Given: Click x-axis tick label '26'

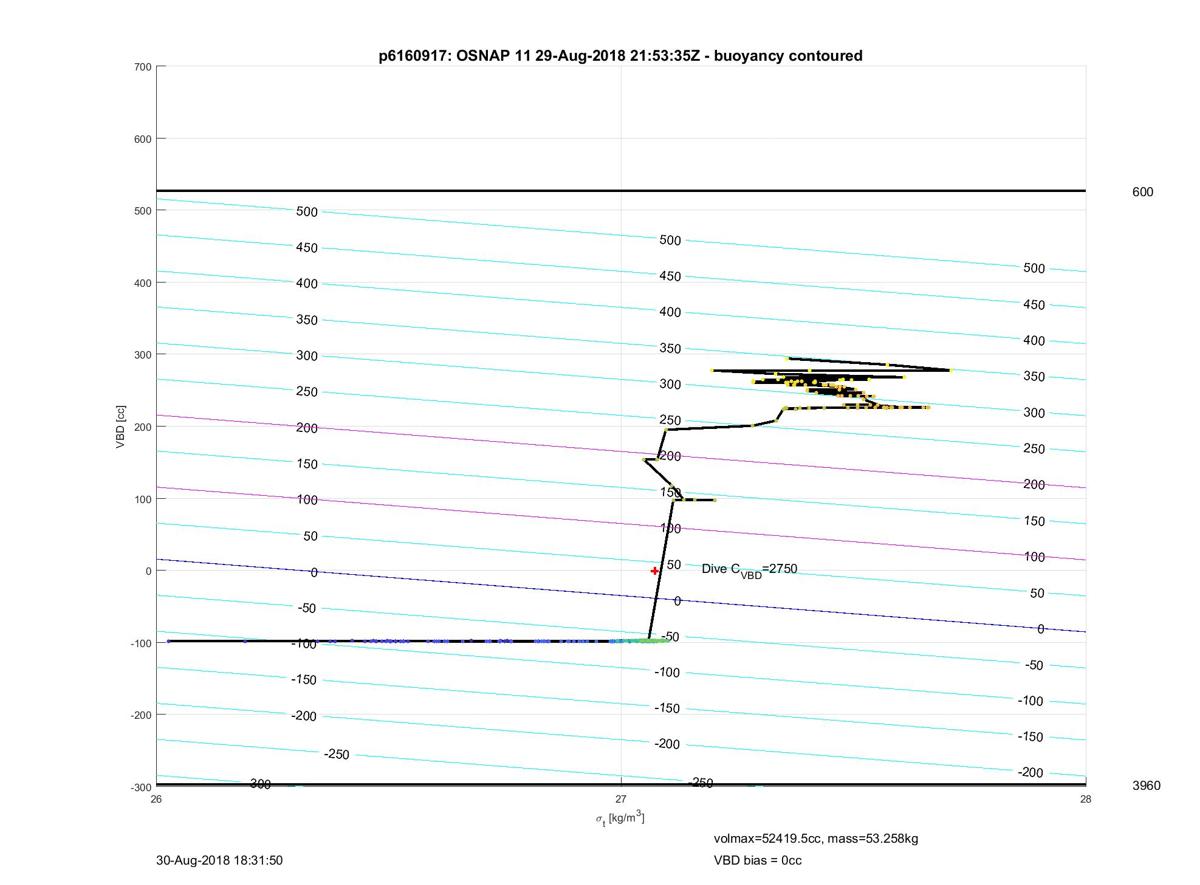Looking at the screenshot, I should pyautogui.click(x=156, y=798).
